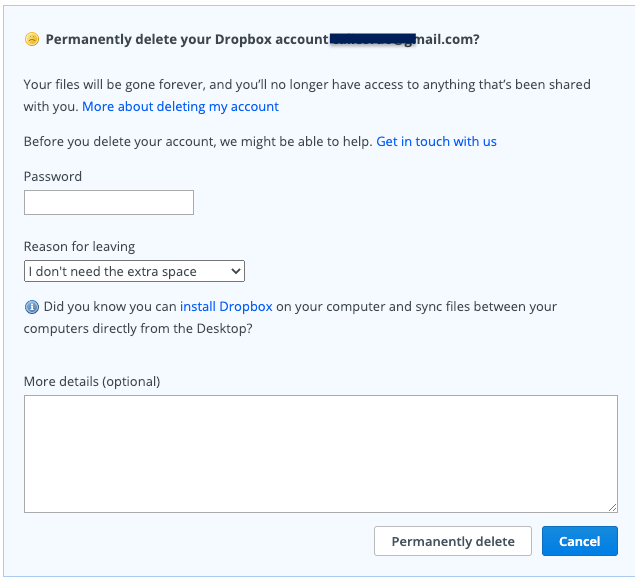
Task: Click the Permanently delete button
Action: (453, 541)
